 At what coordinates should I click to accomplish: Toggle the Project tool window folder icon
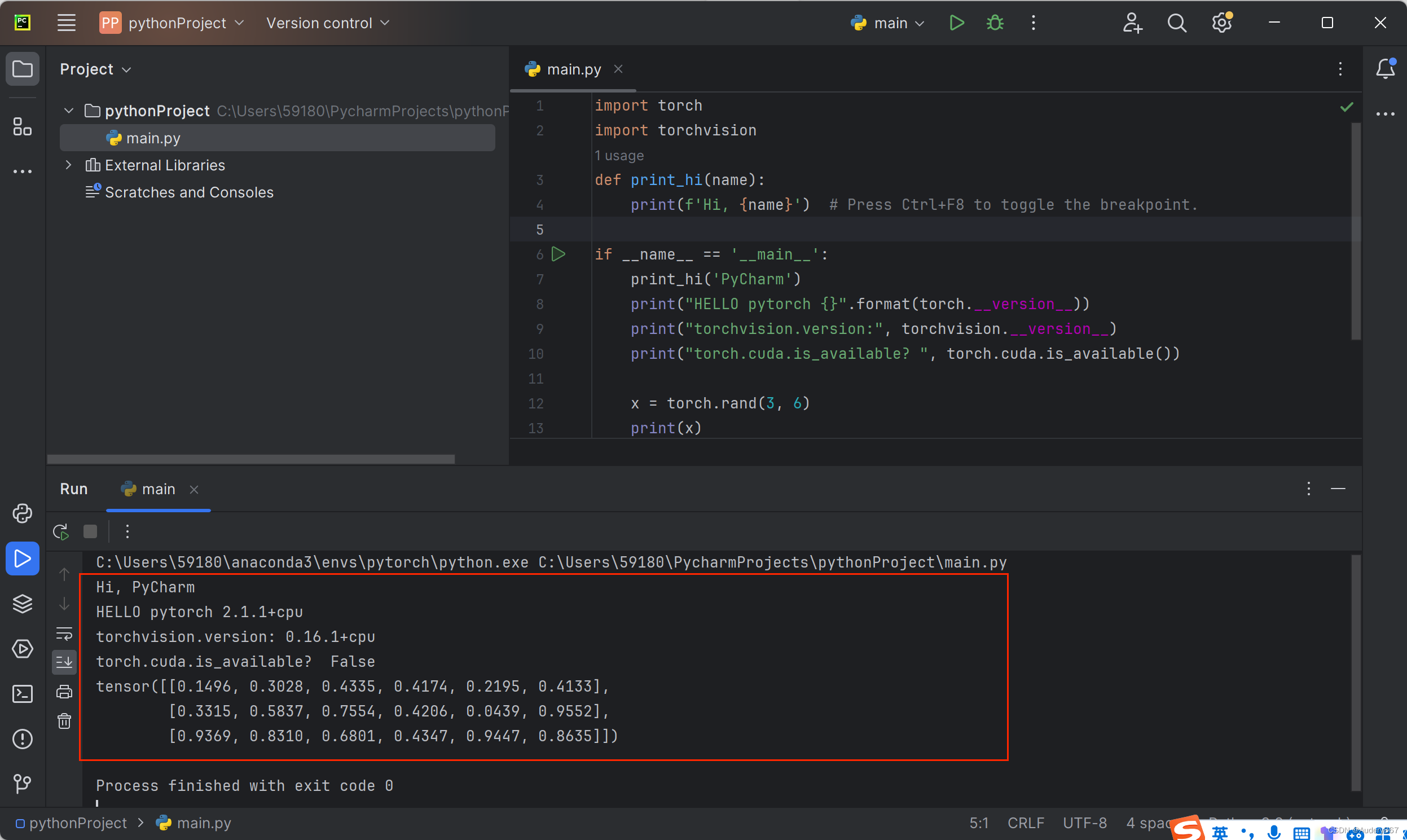[x=23, y=69]
